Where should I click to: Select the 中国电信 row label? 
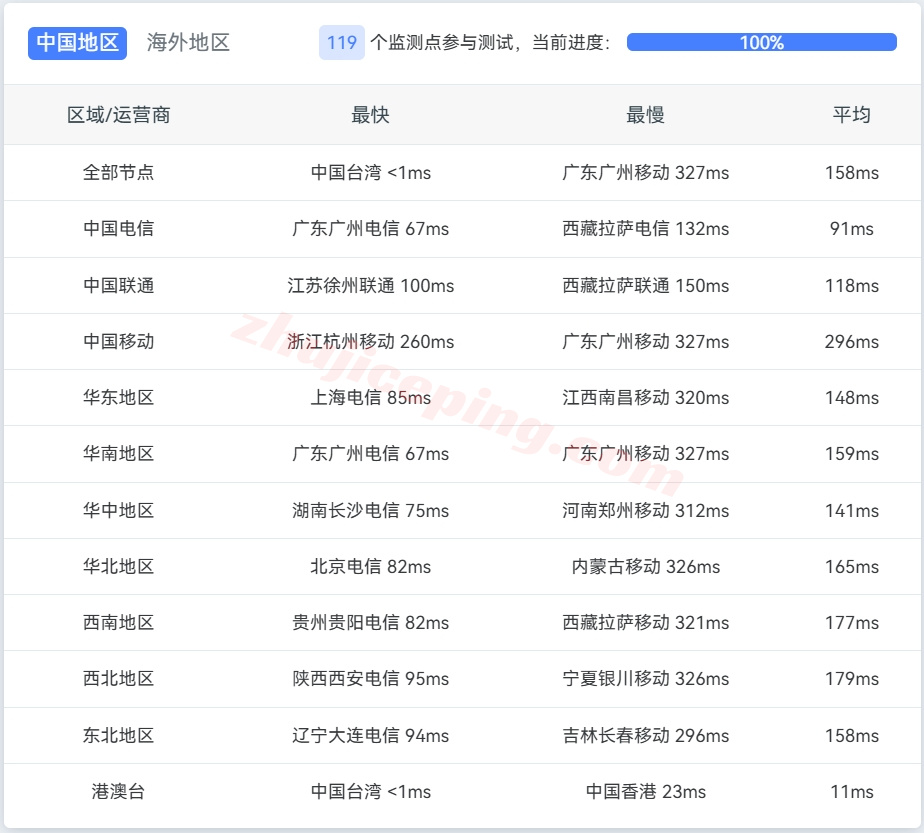tap(118, 229)
